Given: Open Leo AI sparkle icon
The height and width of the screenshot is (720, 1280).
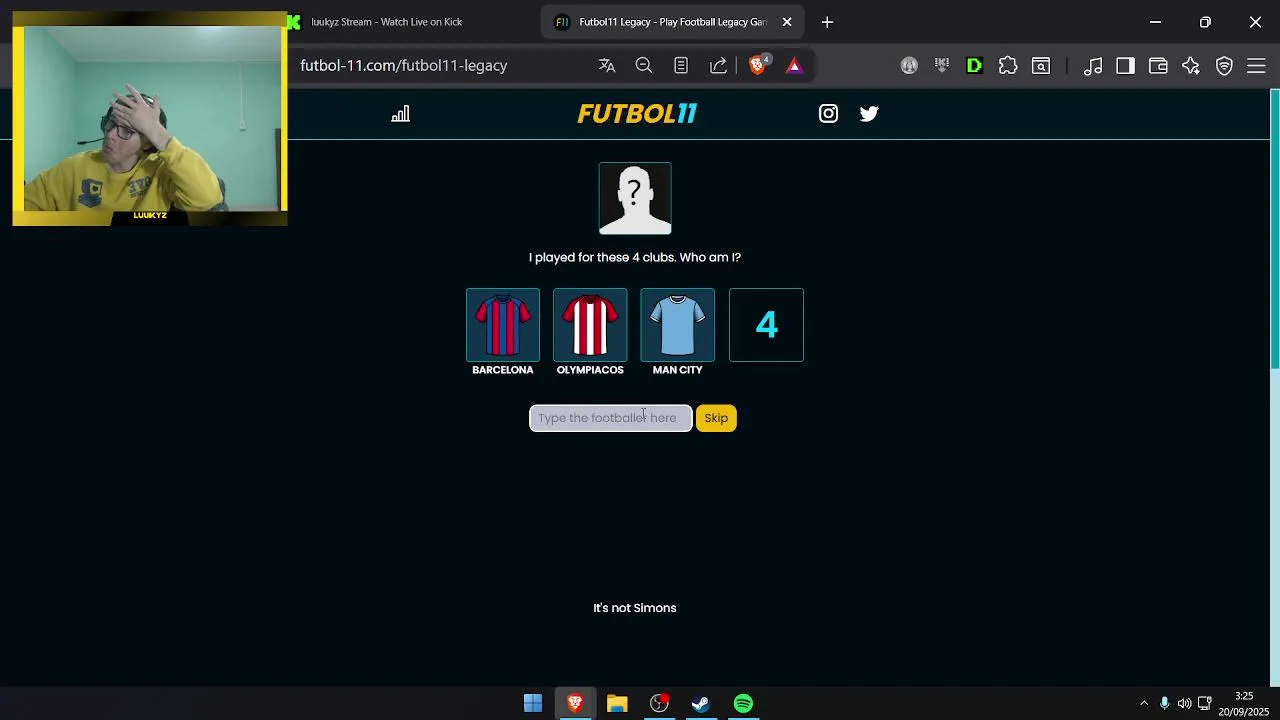Looking at the screenshot, I should tap(1191, 66).
